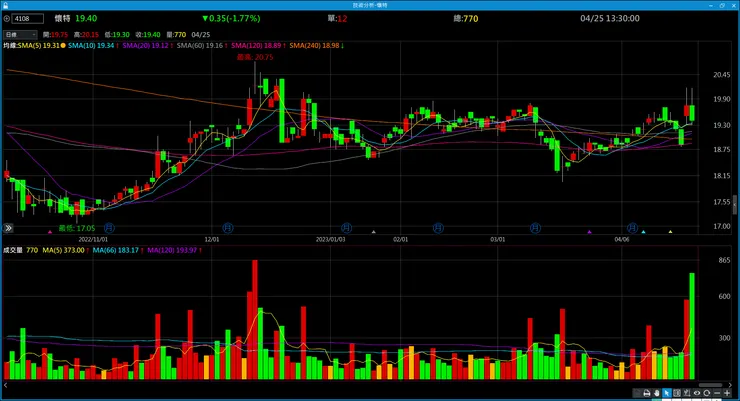Image resolution: width=740 pixels, height=401 pixels.
Task: Click the circled plus icon beside stock code
Action: [7, 19]
